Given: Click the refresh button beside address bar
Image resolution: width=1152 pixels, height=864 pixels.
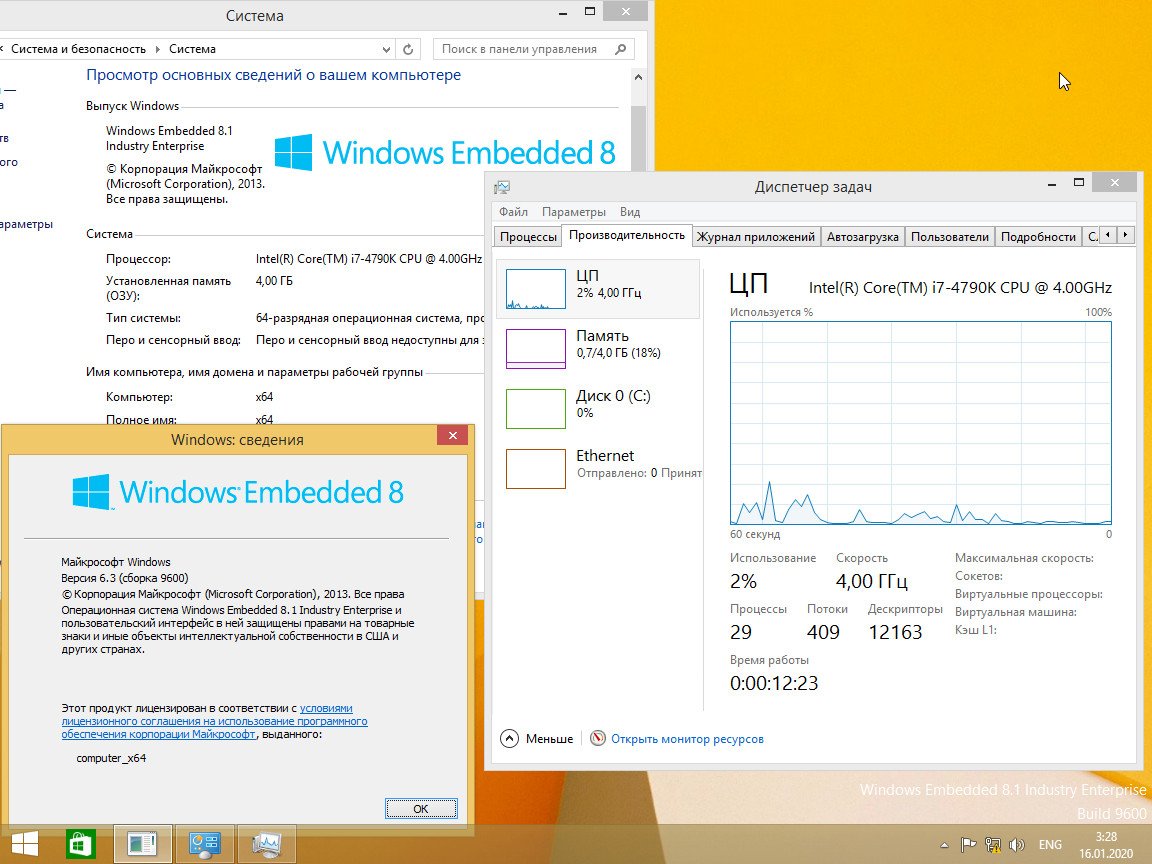Looking at the screenshot, I should 408,49.
